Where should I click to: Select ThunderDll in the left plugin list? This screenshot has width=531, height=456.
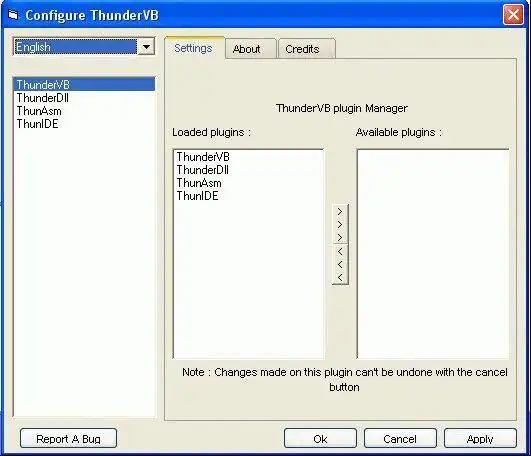[84, 98]
